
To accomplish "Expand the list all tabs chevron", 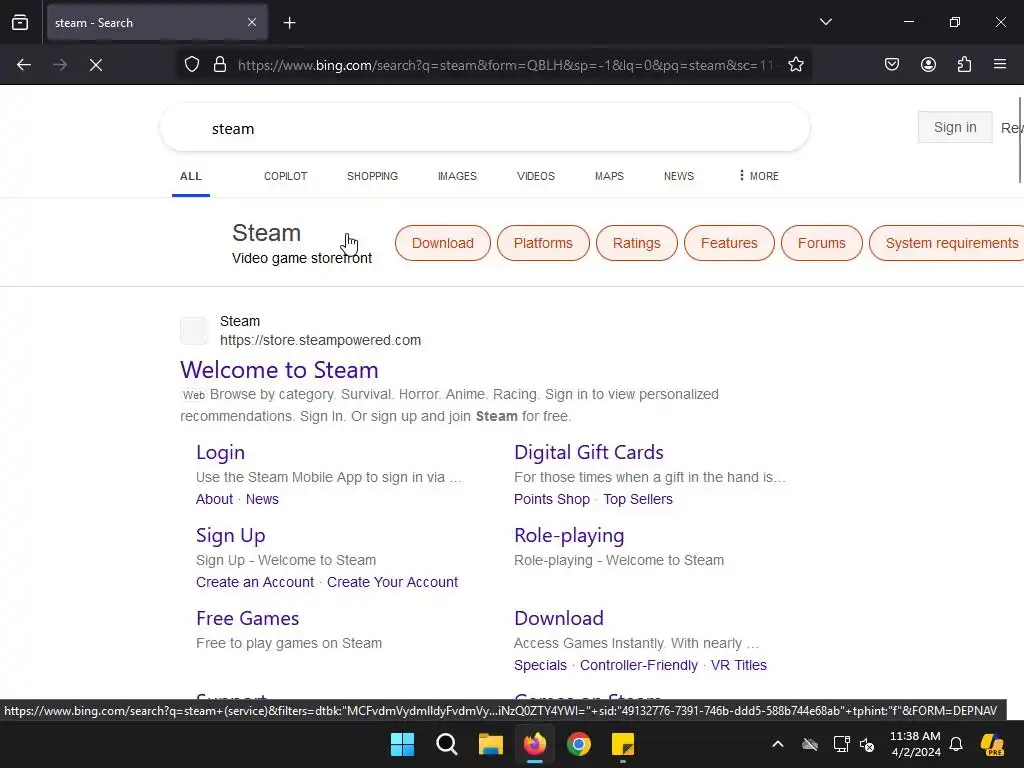I will pyautogui.click(x=825, y=22).
